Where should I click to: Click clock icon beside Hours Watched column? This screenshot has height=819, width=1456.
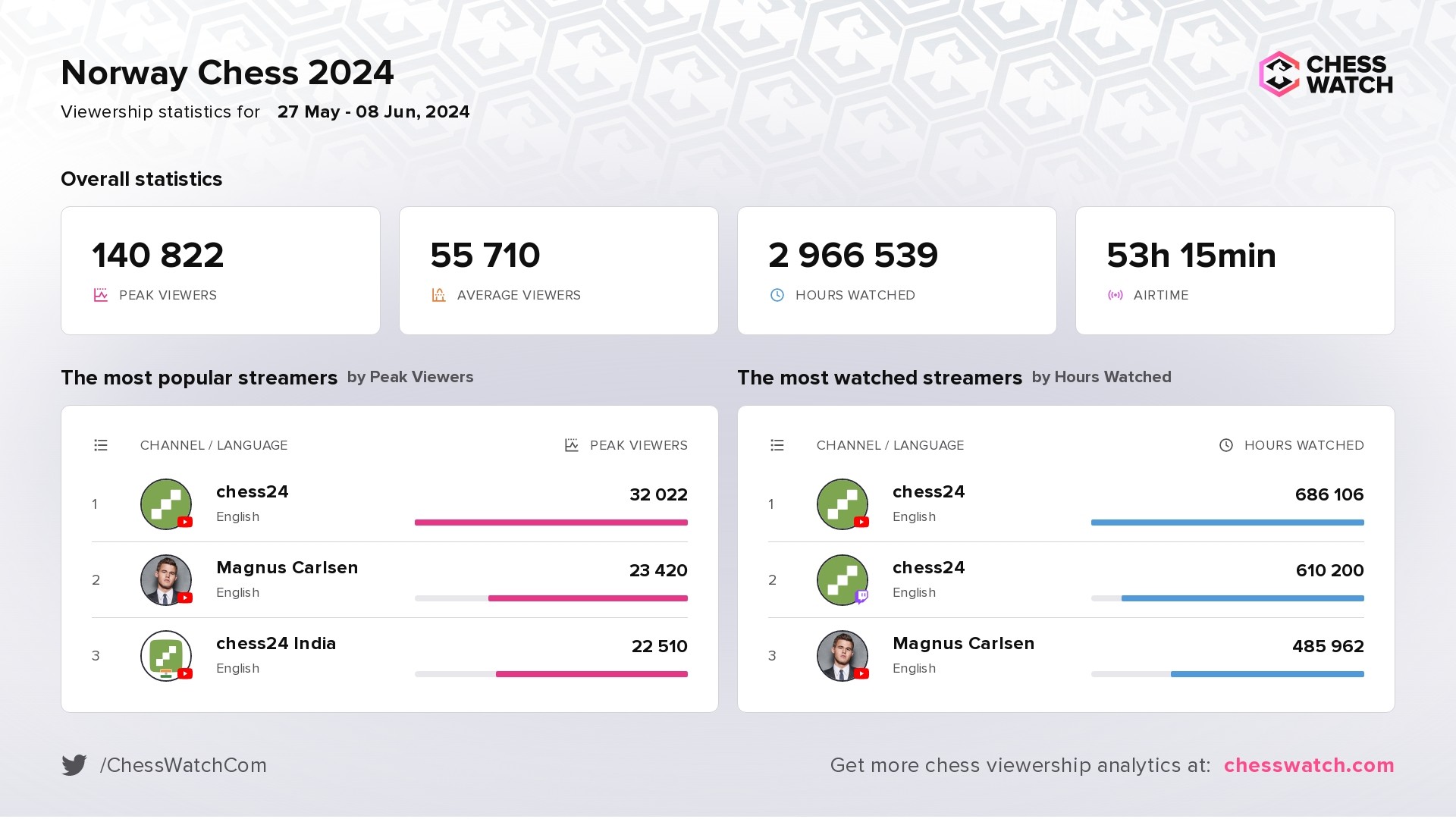click(x=1226, y=445)
